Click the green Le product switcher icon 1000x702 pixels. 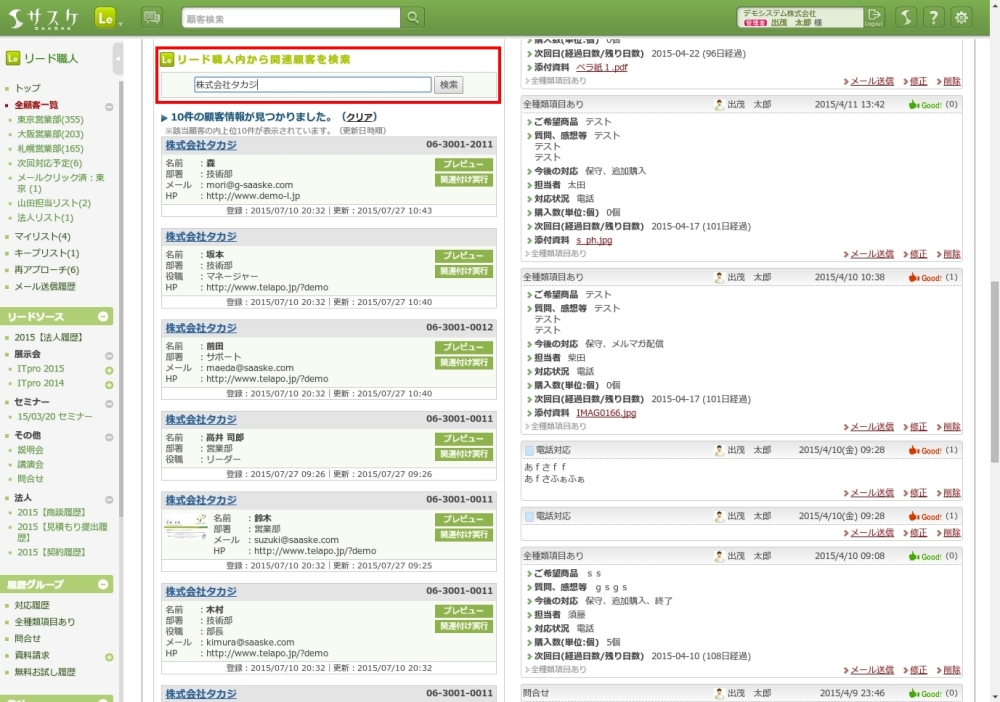pos(107,17)
